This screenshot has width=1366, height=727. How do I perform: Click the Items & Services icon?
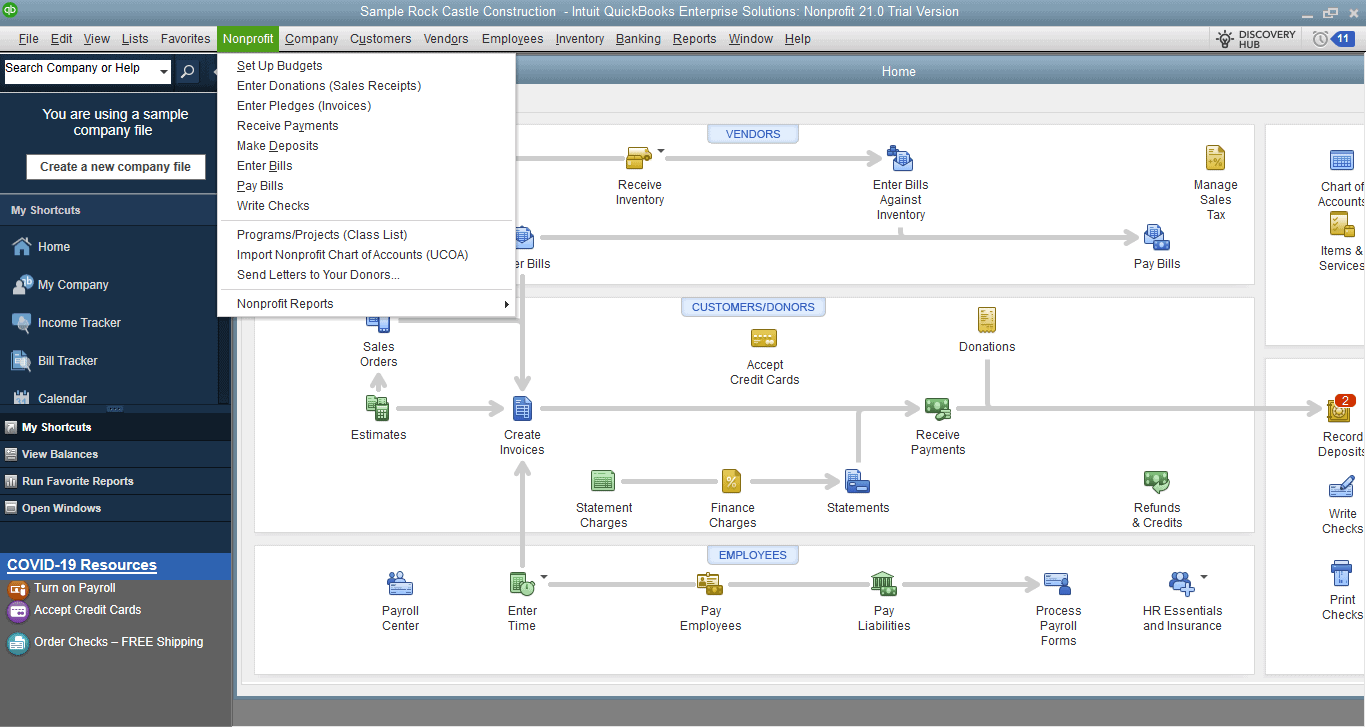(1341, 225)
